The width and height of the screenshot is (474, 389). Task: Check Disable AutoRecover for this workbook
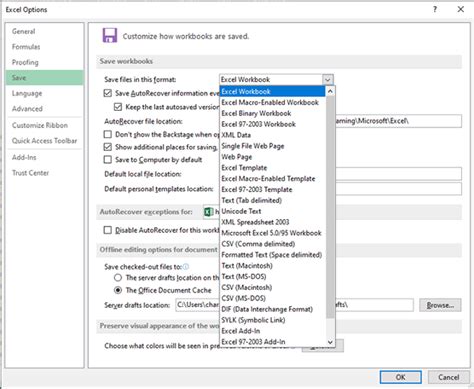108,230
